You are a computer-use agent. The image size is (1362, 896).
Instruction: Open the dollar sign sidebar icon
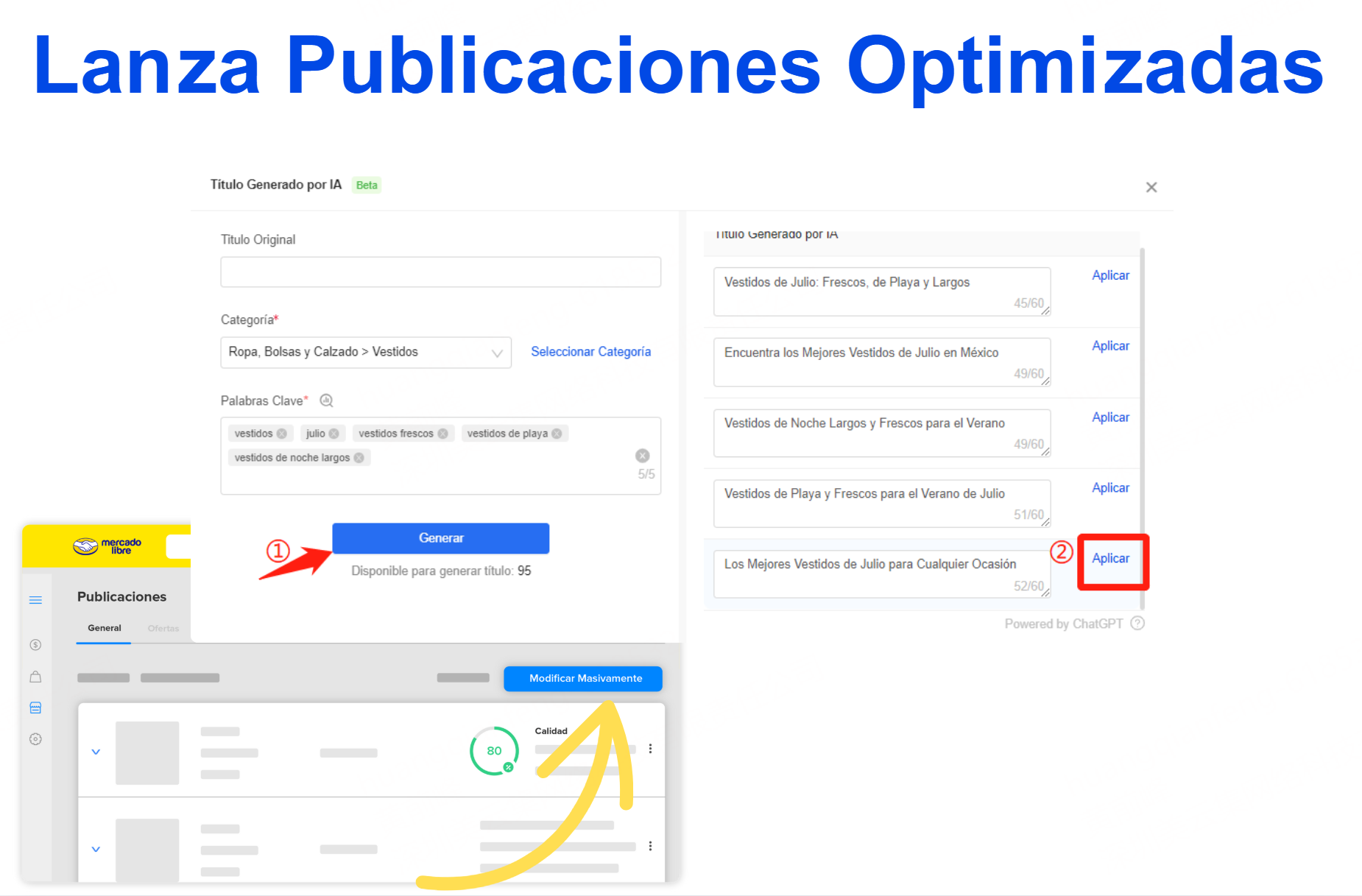pyautogui.click(x=35, y=645)
